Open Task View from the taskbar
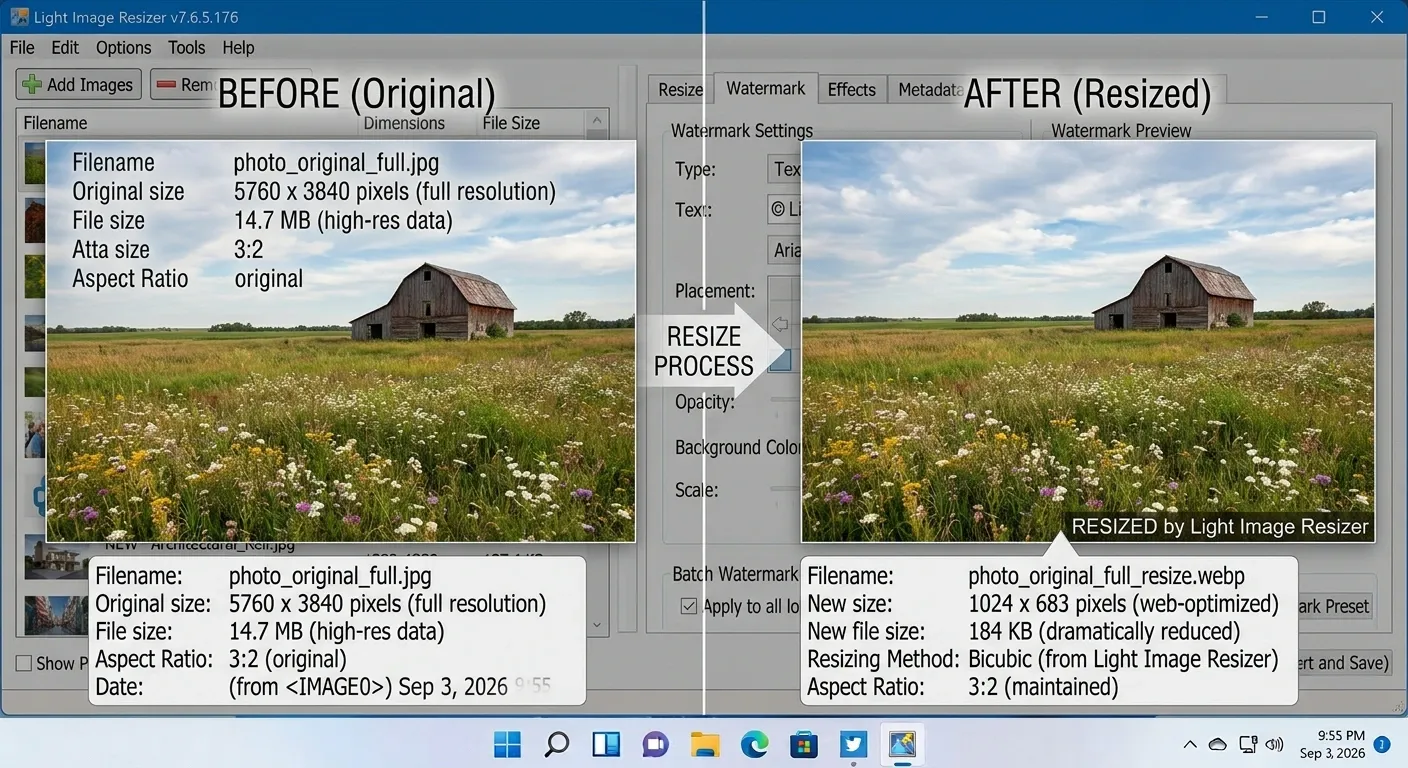Screen dimensions: 1408x768 (x=606, y=744)
